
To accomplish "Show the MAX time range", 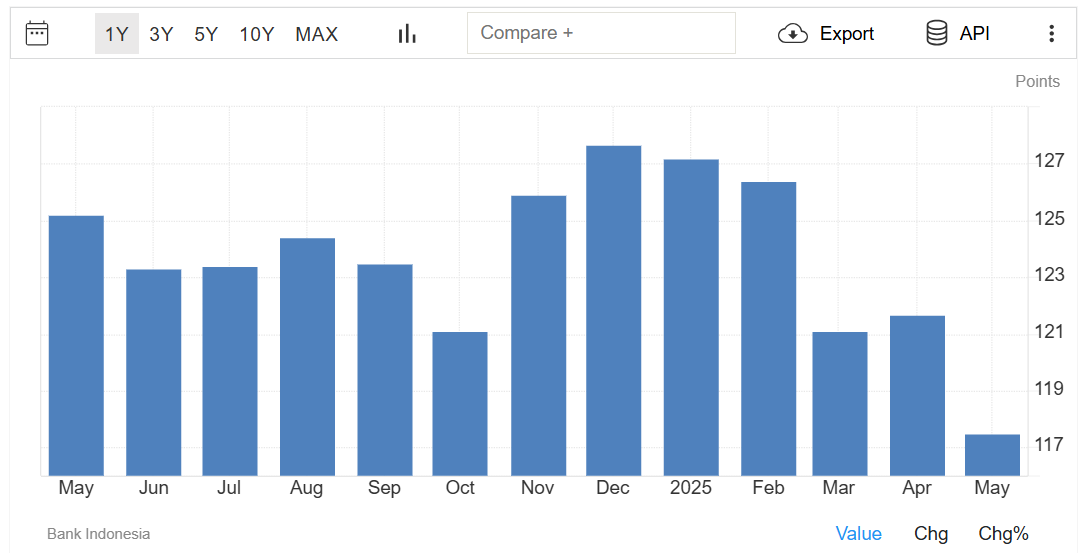I will (316, 34).
